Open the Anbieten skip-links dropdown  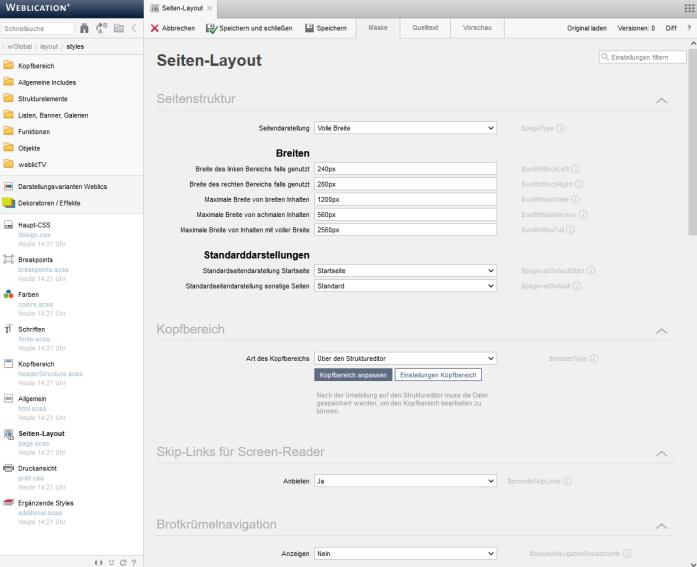tap(405, 481)
